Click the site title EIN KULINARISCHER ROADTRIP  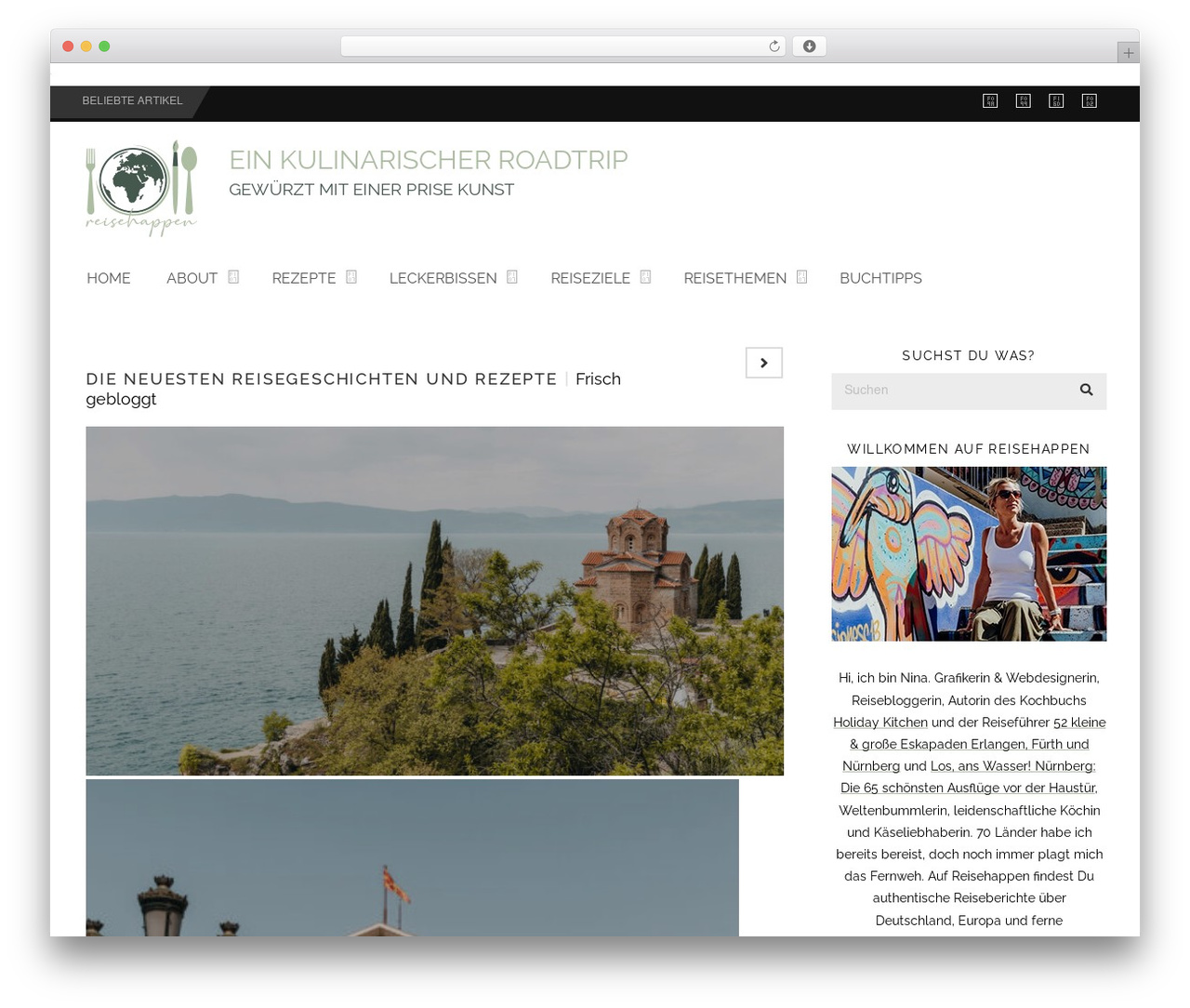pos(429,160)
